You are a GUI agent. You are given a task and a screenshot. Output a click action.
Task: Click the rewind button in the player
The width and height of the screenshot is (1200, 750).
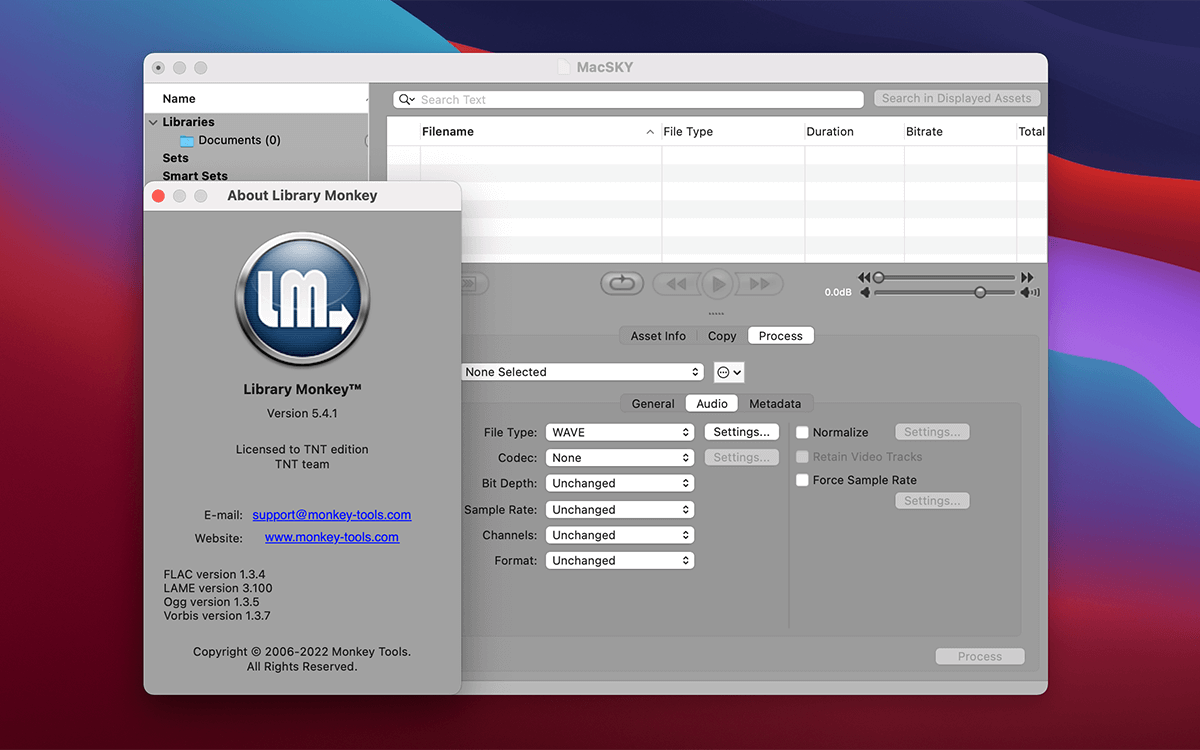(676, 284)
